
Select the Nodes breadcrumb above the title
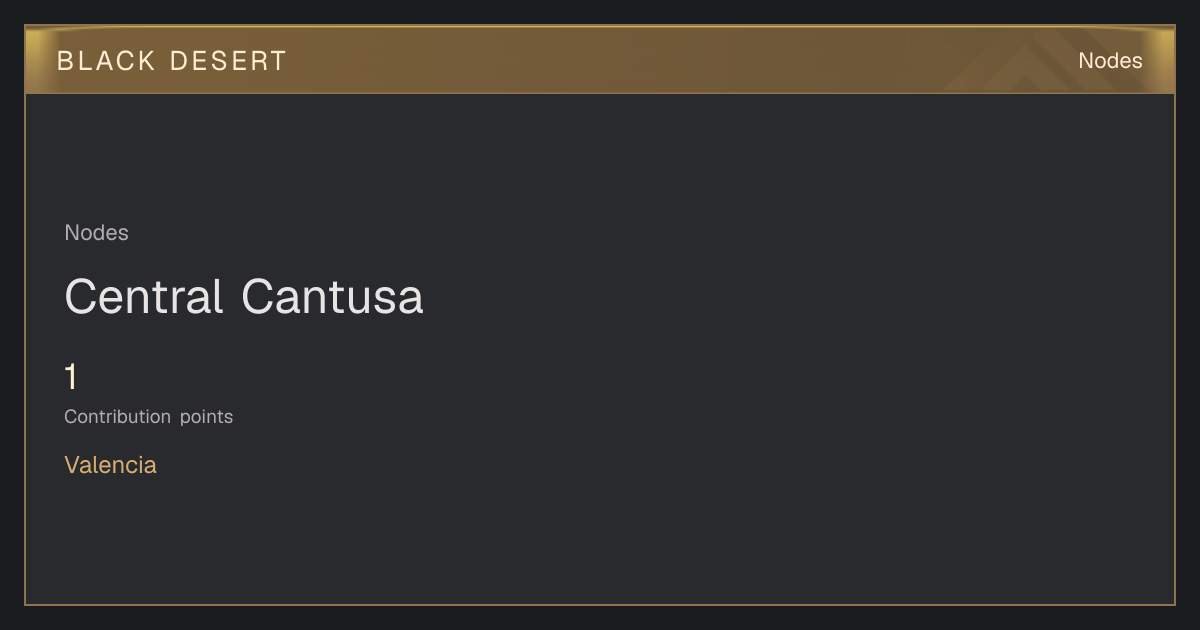96,233
